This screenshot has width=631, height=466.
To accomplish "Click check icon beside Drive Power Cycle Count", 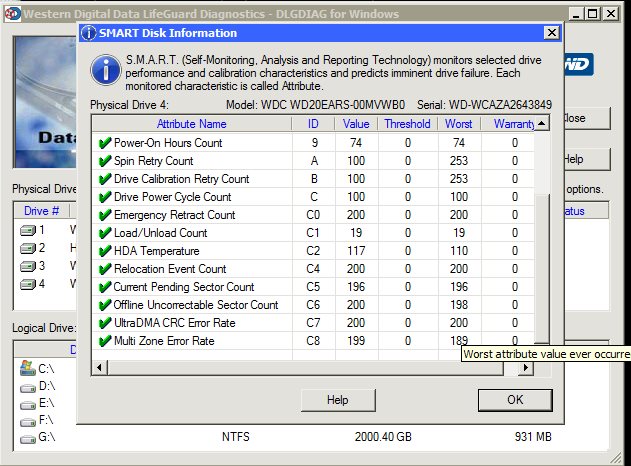I will click(105, 197).
